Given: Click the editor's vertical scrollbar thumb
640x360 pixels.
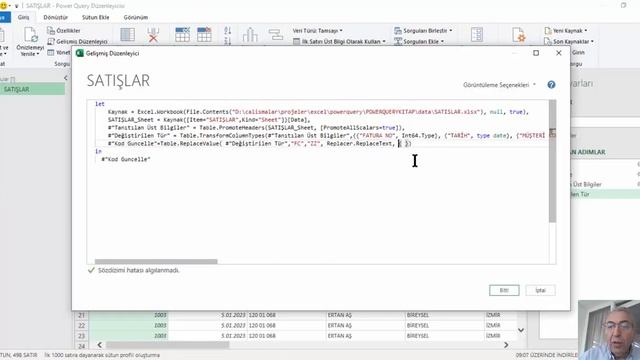Looking at the screenshot, I should (x=552, y=161).
